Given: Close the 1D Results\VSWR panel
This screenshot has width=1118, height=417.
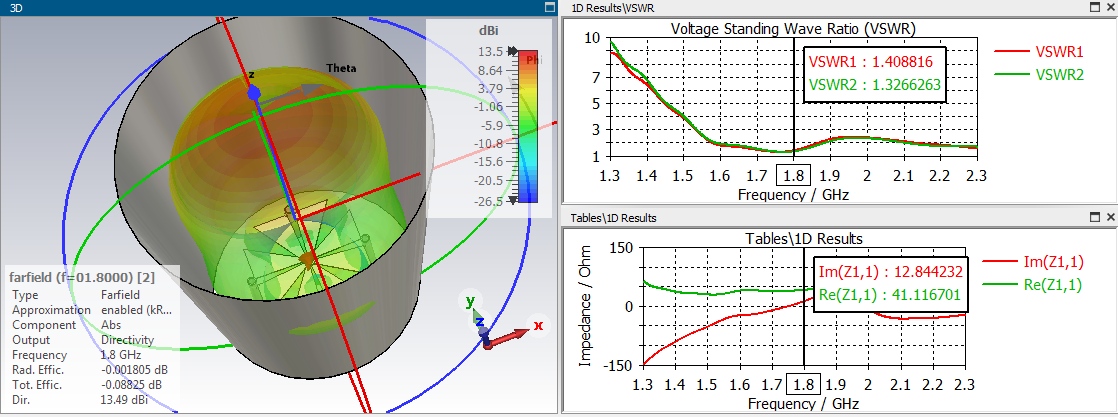Looking at the screenshot, I should 1109,7.
